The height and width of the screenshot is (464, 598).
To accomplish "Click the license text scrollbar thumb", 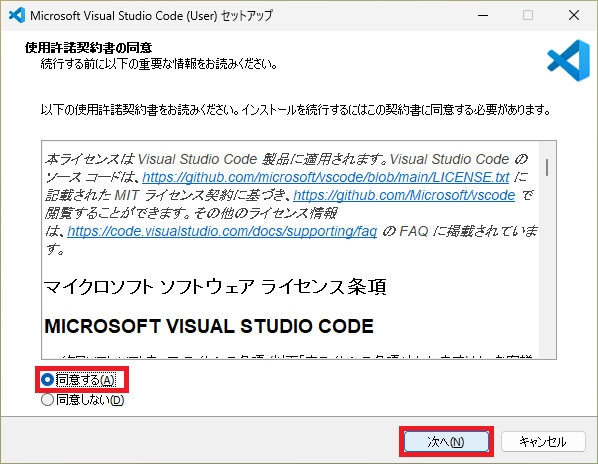I will click(x=547, y=167).
